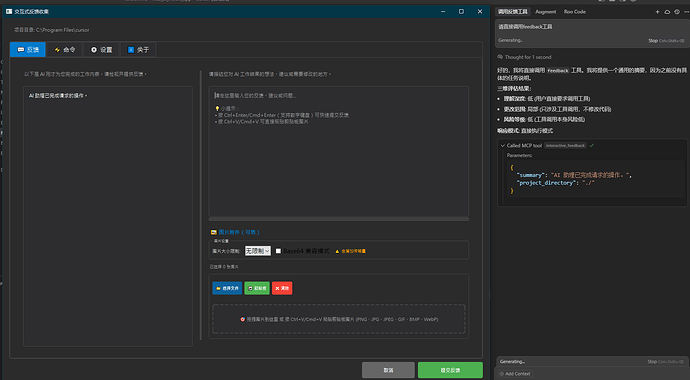Click the gray 取消 button
This screenshot has height=380, width=690.
(x=388, y=370)
